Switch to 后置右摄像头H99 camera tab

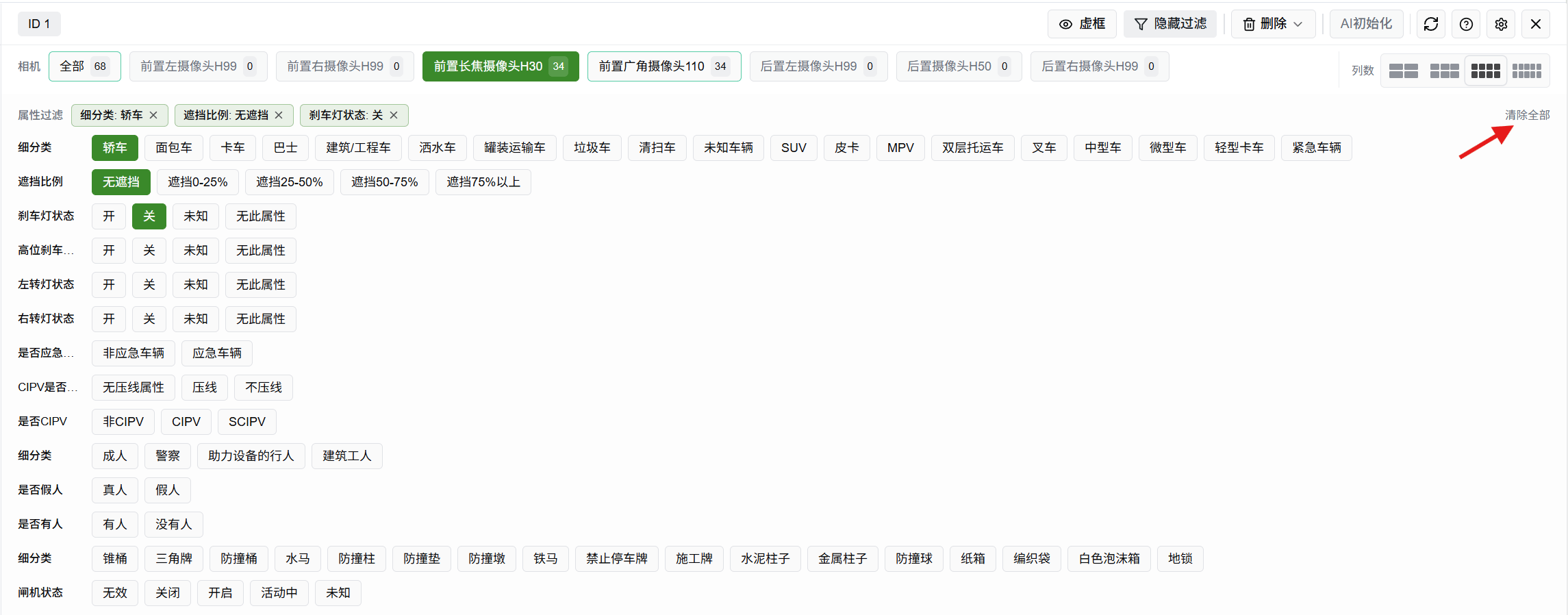tap(1100, 66)
